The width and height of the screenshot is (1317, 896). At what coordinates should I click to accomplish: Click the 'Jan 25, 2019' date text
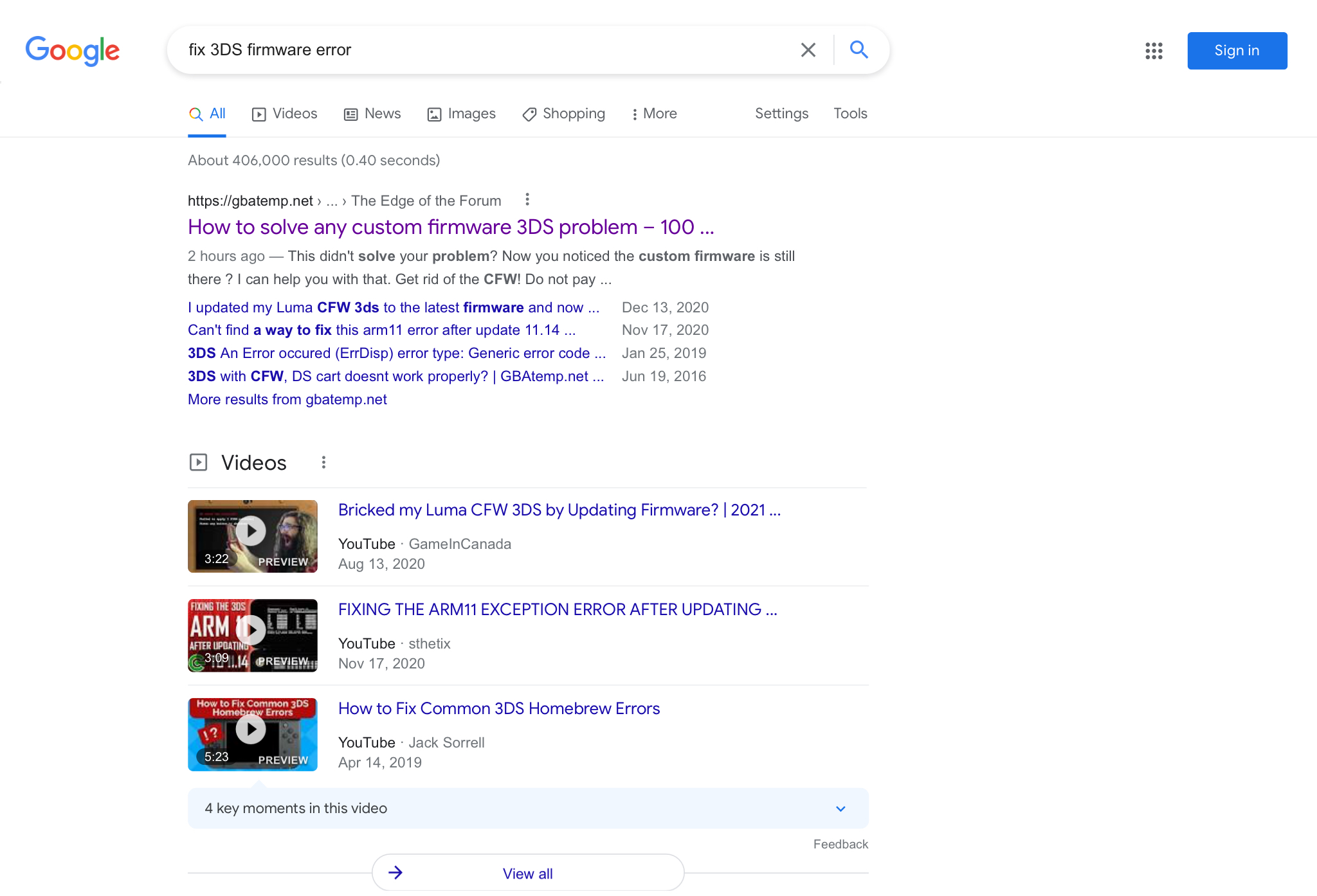664,353
